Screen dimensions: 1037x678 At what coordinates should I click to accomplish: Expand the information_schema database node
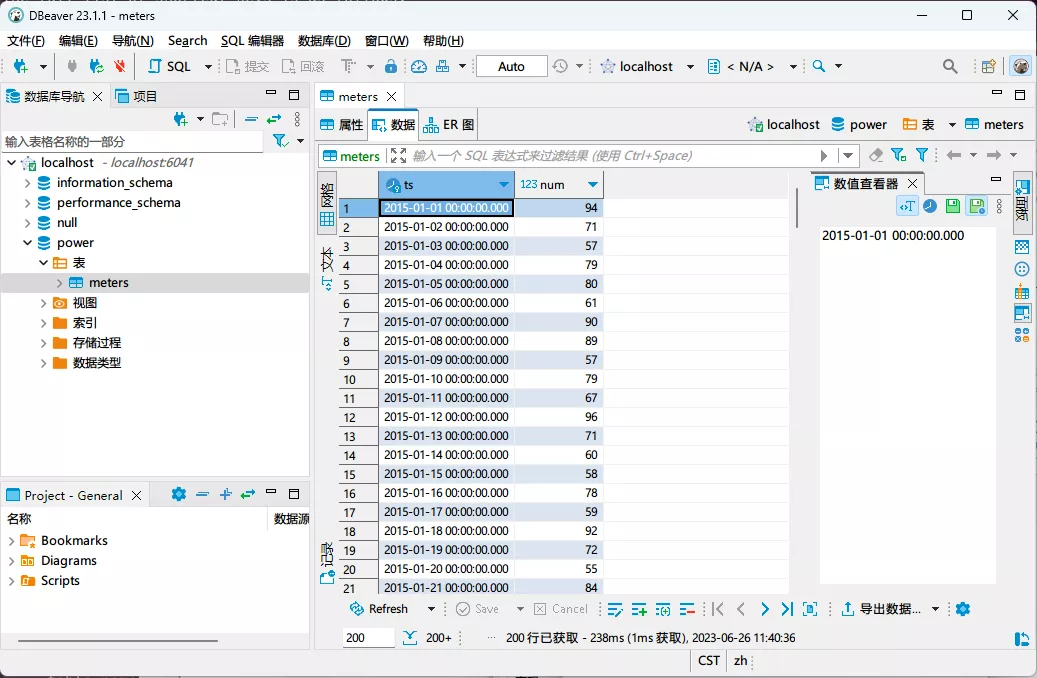(27, 183)
